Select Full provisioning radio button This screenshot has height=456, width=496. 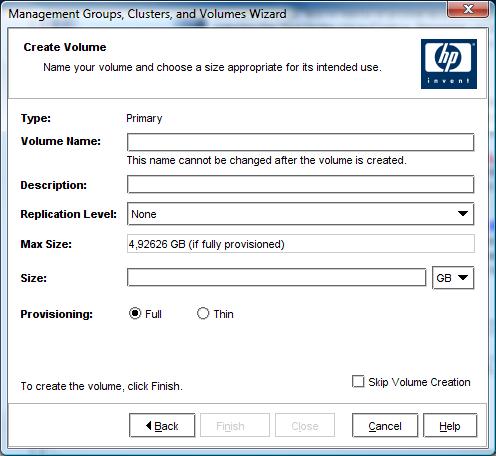coord(135,313)
